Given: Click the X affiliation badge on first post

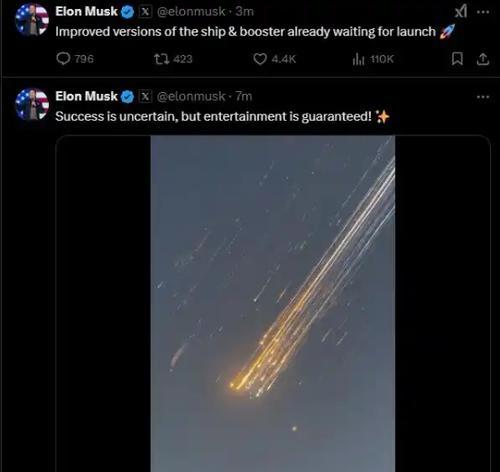Looking at the screenshot, I should pos(145,12).
